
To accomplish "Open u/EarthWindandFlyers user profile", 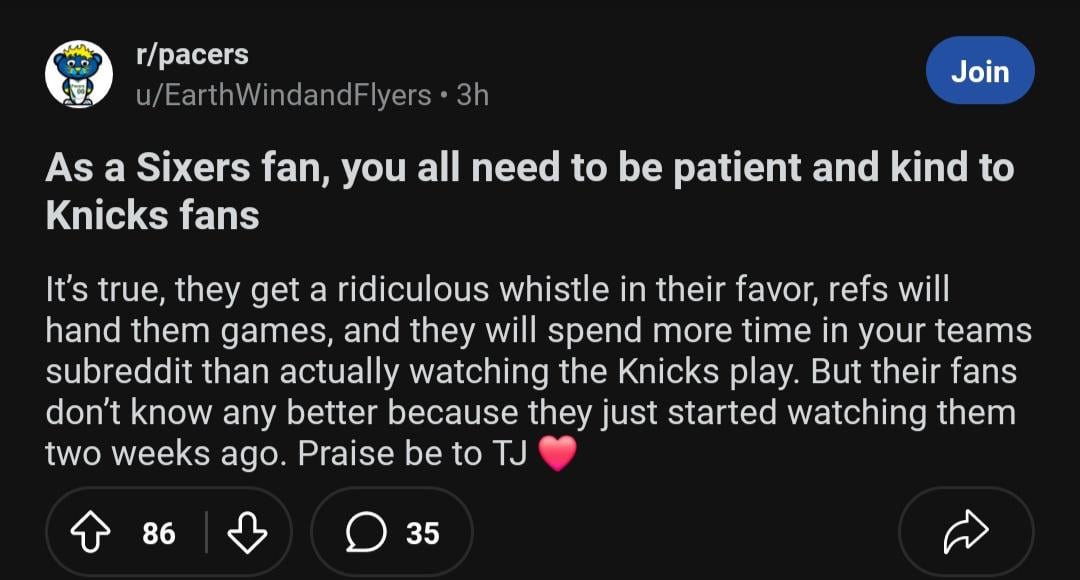I will coord(283,95).
